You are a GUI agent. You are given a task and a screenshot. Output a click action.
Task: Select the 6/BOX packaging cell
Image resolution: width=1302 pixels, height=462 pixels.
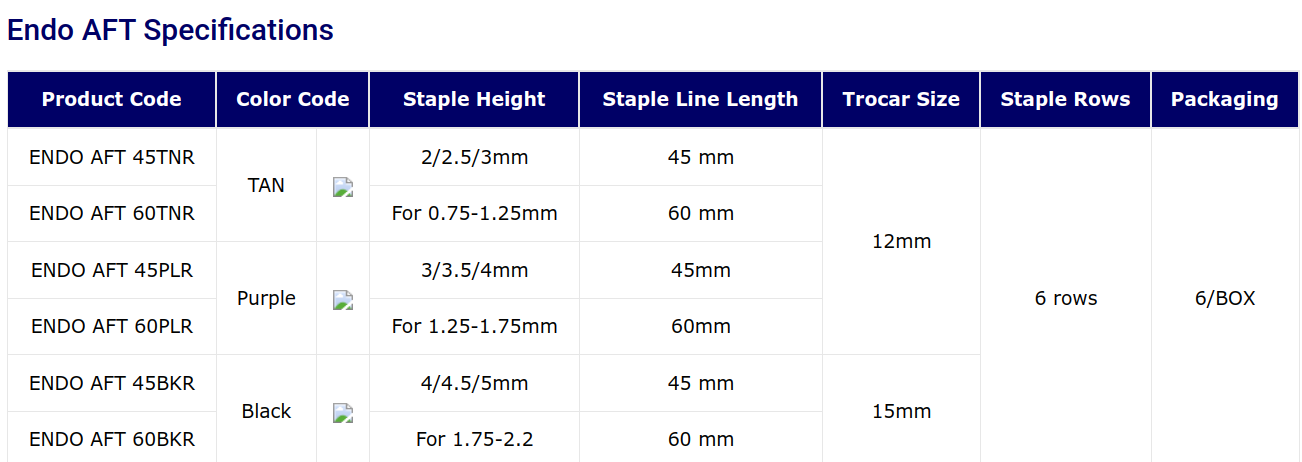click(1224, 298)
